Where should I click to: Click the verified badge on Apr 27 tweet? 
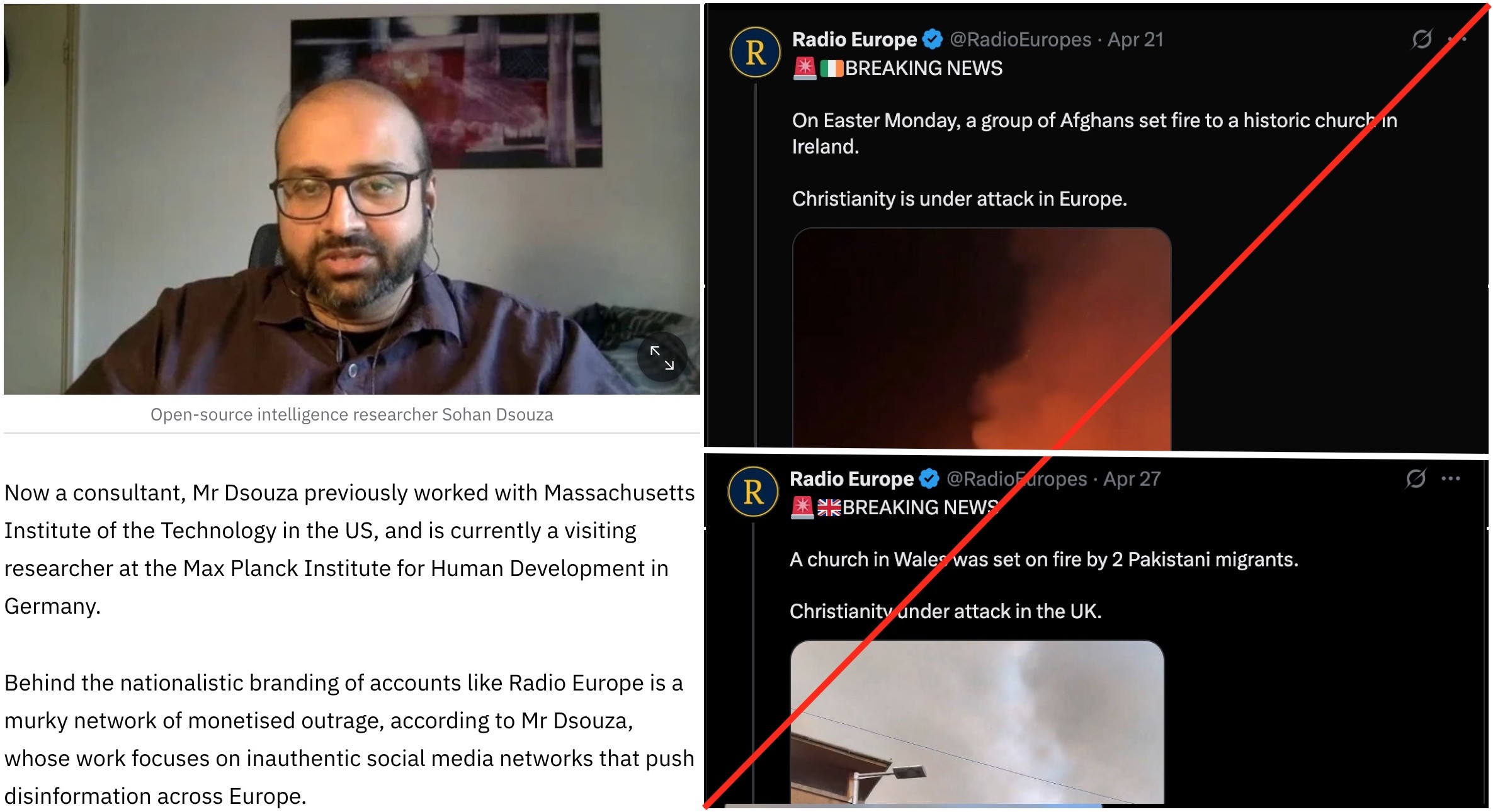point(929,479)
